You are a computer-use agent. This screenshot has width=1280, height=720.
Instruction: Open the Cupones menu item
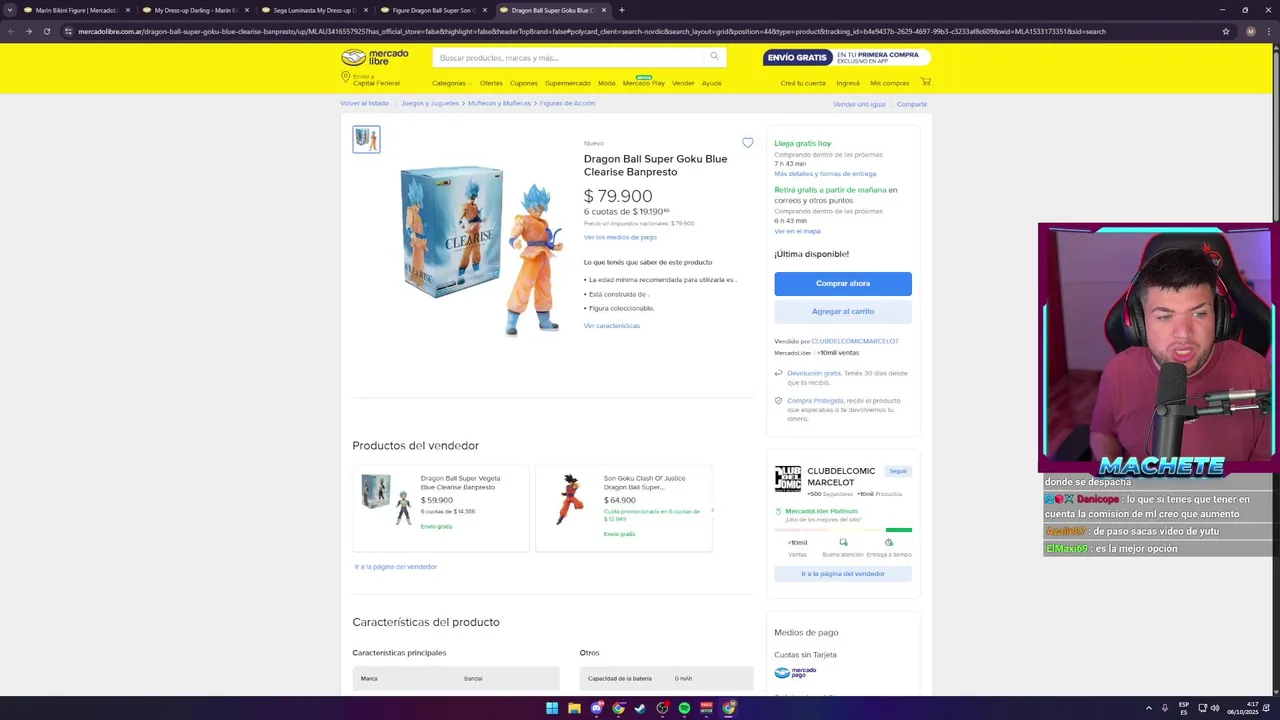(523, 83)
